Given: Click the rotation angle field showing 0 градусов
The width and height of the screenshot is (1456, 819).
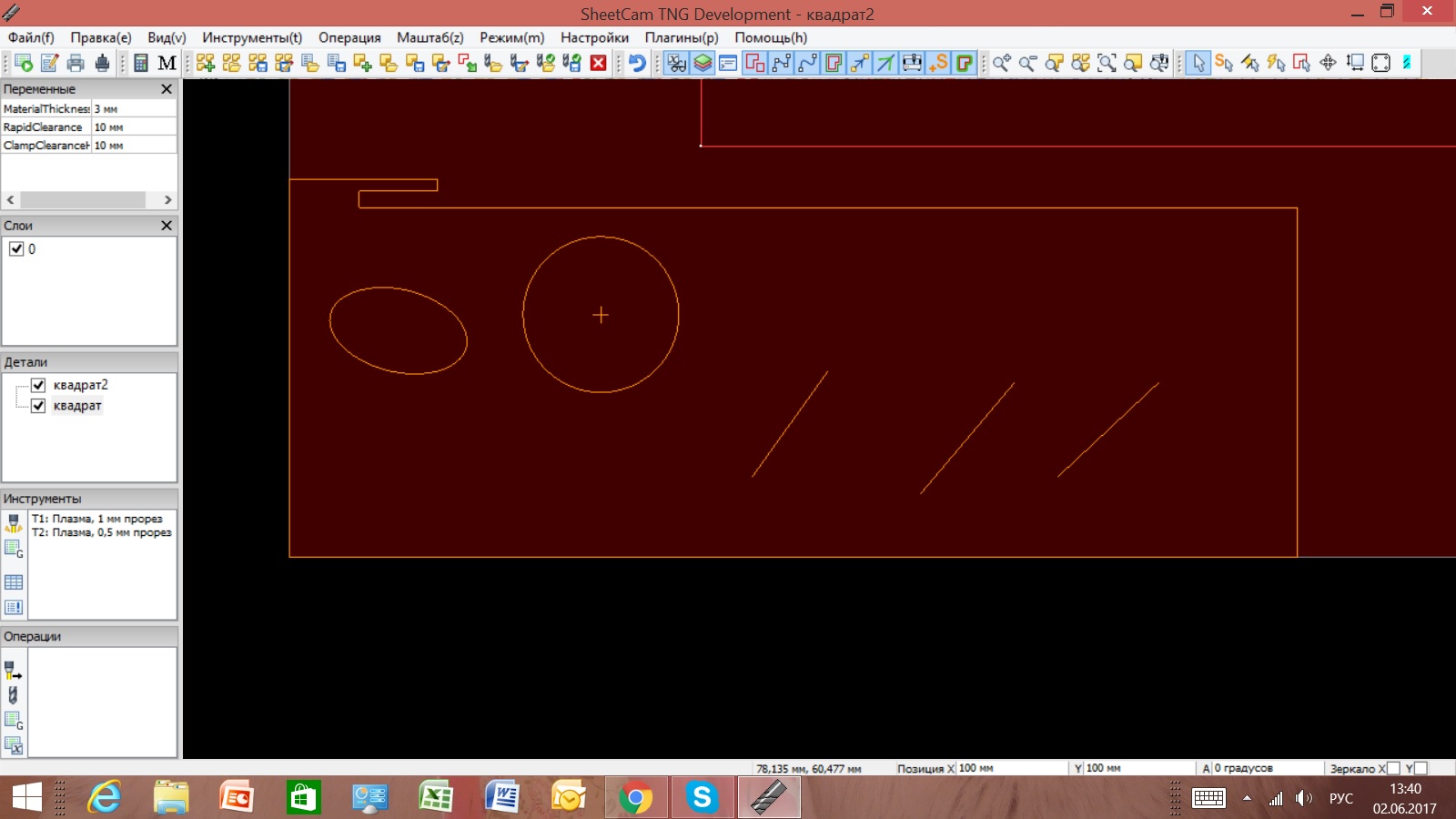Looking at the screenshot, I should [x=1266, y=768].
